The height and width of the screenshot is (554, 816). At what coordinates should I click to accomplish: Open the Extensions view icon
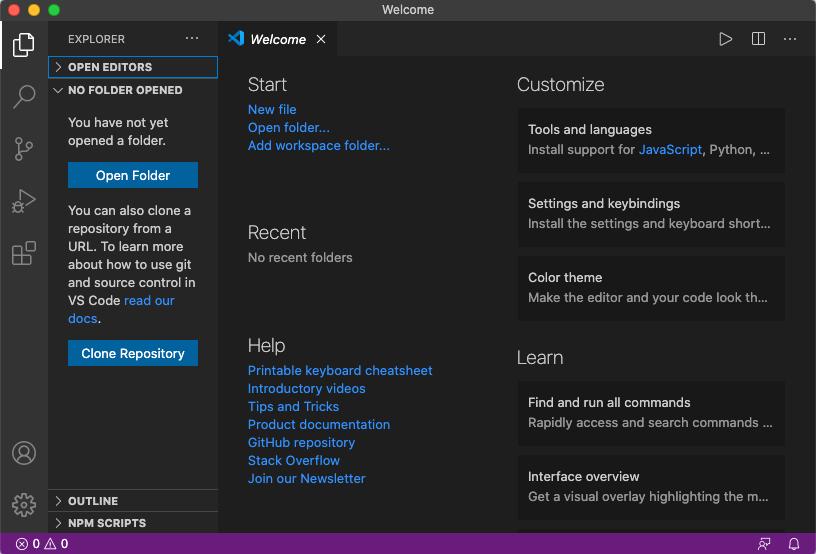point(23,253)
